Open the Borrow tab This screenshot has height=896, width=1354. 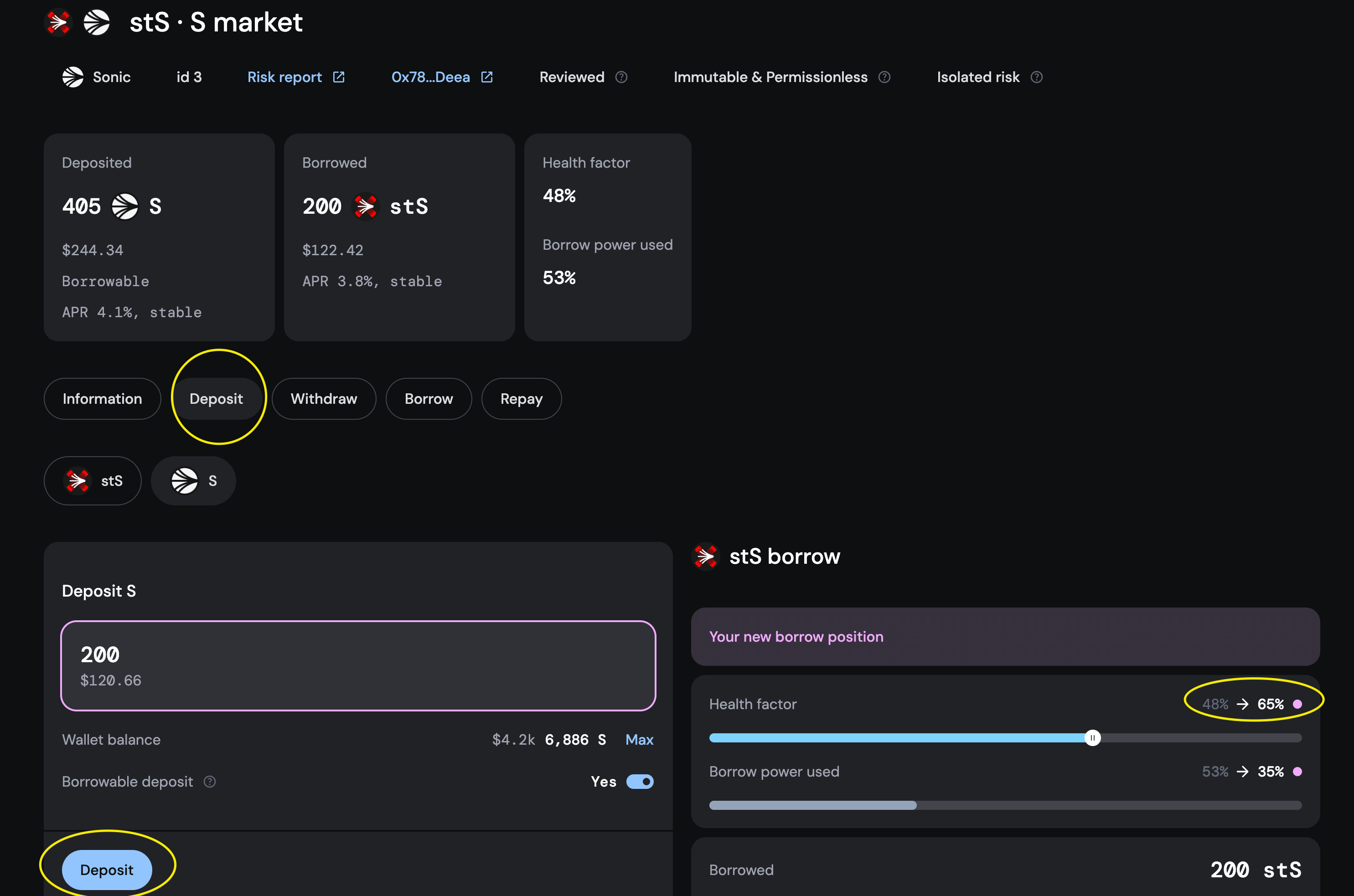click(429, 399)
